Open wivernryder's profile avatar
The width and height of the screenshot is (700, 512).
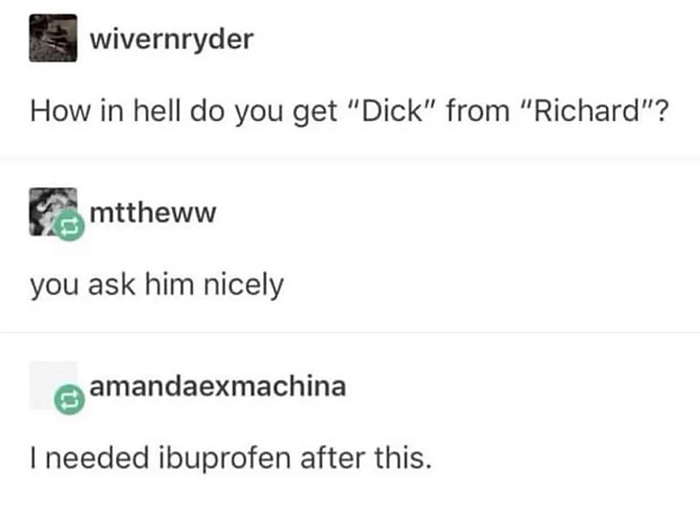pyautogui.click(x=53, y=38)
